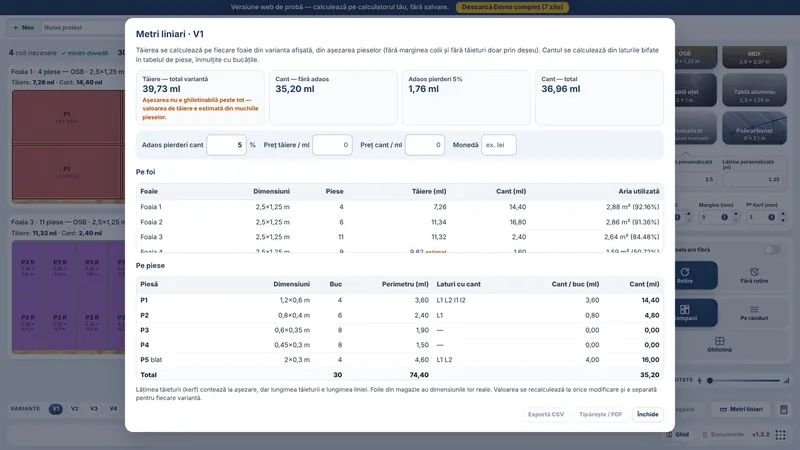Click the 'Tăiere — total variantă' 39,73 ml card

[x=201, y=97]
